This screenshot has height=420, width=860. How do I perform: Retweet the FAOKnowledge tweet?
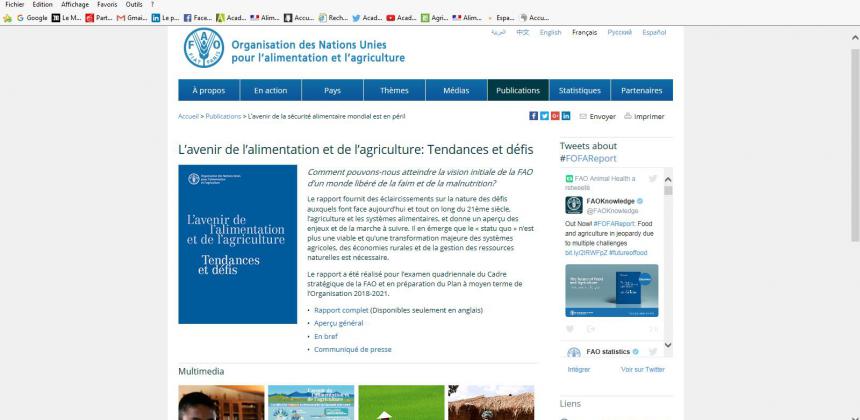[x=591, y=329]
